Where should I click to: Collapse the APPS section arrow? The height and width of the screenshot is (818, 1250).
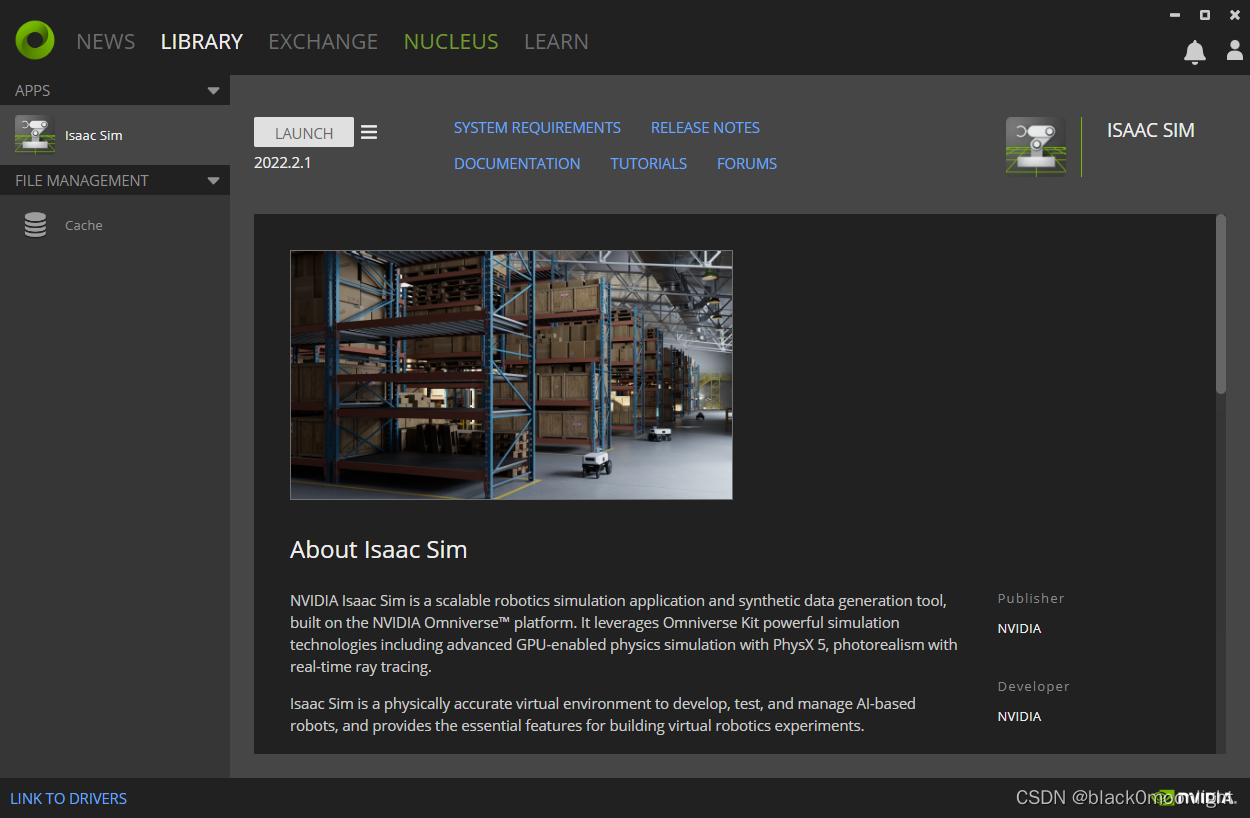(213, 91)
